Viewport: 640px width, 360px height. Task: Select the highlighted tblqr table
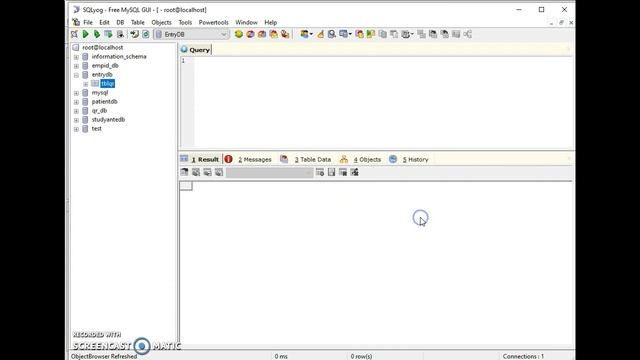(x=108, y=83)
